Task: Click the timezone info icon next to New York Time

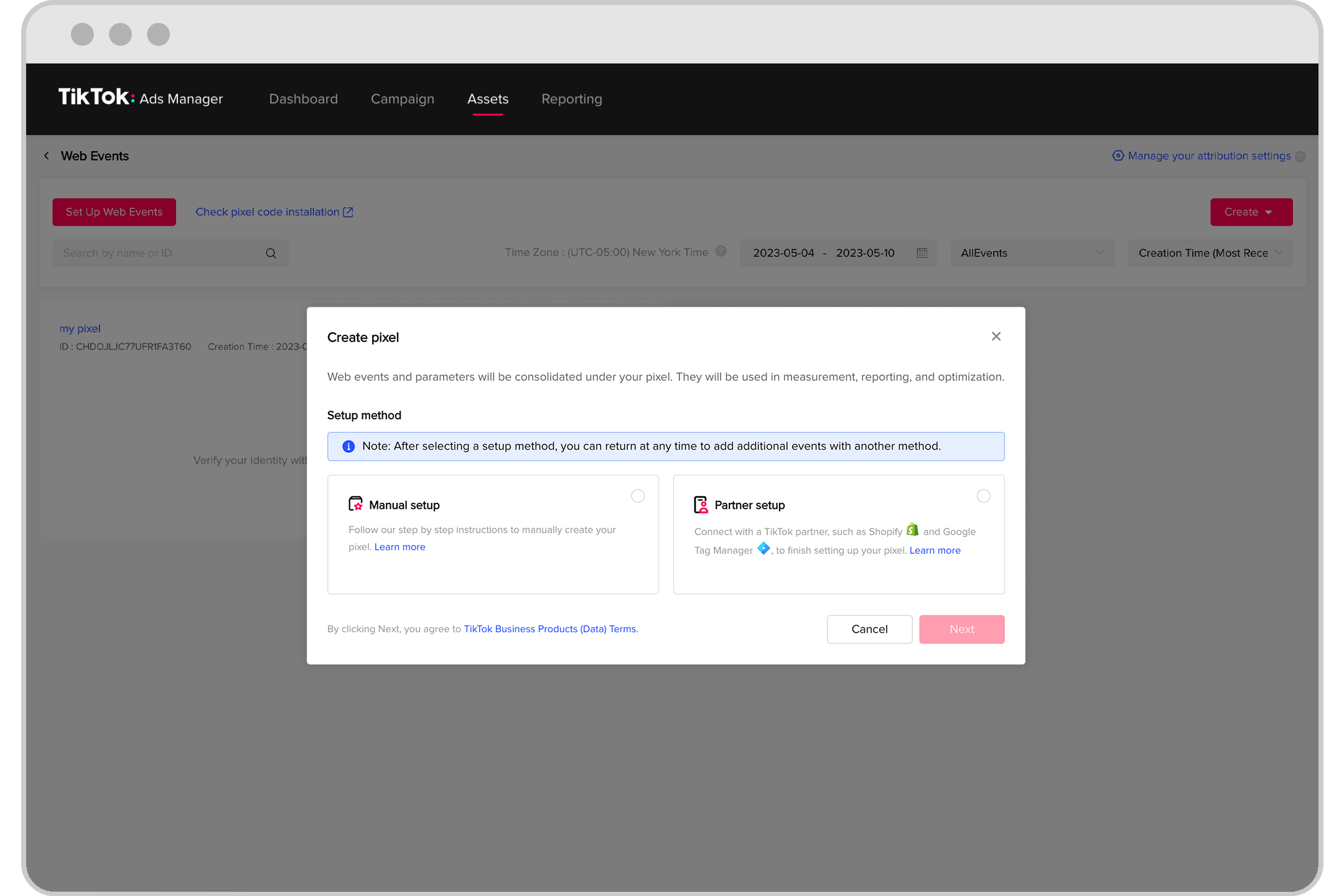Action: [721, 253]
